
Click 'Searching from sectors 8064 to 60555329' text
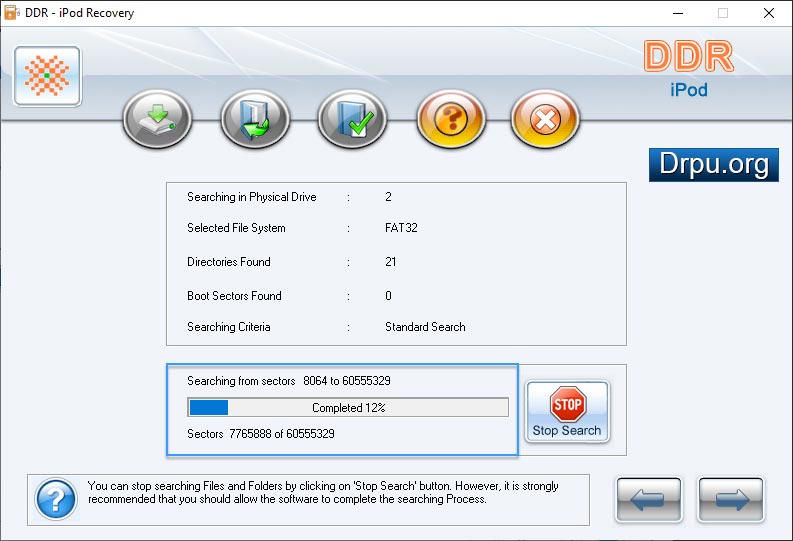point(289,381)
